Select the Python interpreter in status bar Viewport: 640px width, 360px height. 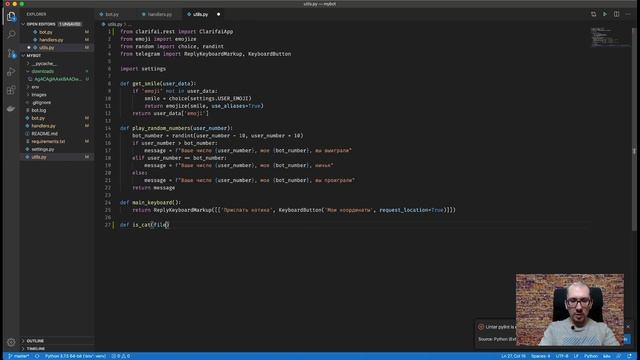click(x=75, y=356)
